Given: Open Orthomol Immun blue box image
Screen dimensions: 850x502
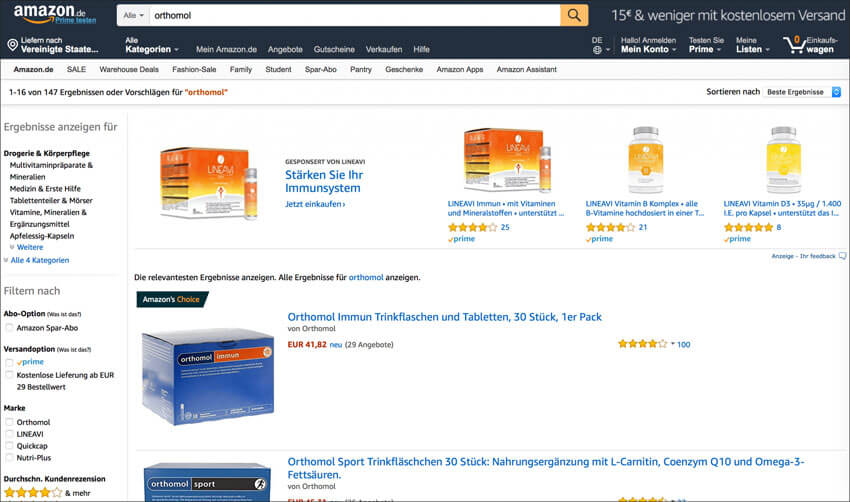Looking at the screenshot, I should tap(208, 376).
